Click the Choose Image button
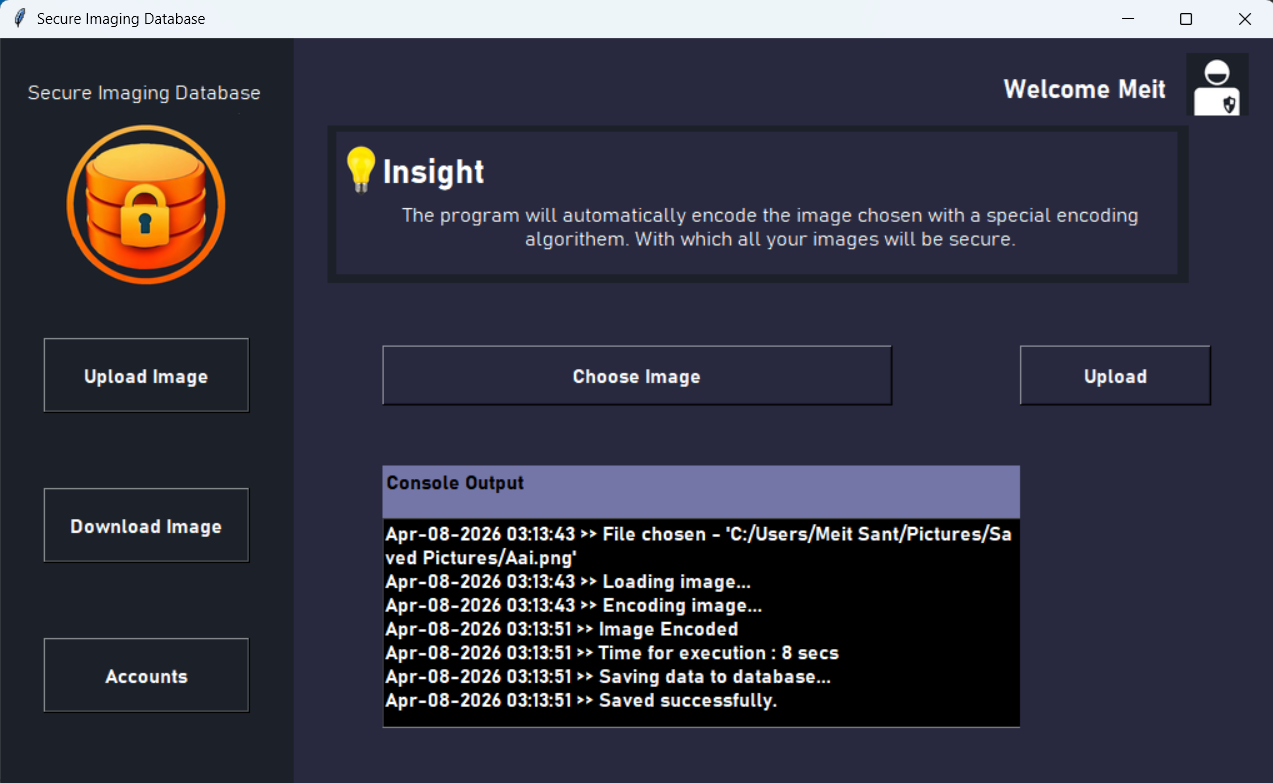The height and width of the screenshot is (783, 1273). click(637, 376)
